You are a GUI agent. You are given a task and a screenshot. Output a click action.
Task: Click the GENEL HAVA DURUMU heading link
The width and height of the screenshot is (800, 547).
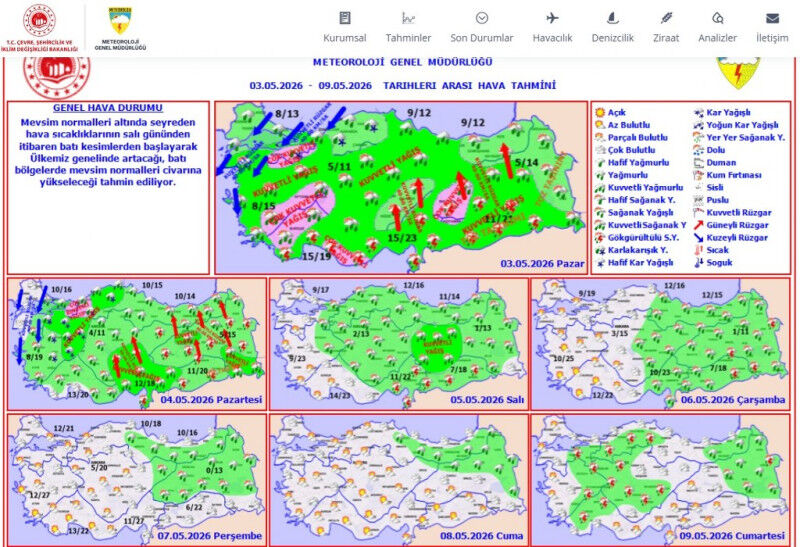(108, 108)
